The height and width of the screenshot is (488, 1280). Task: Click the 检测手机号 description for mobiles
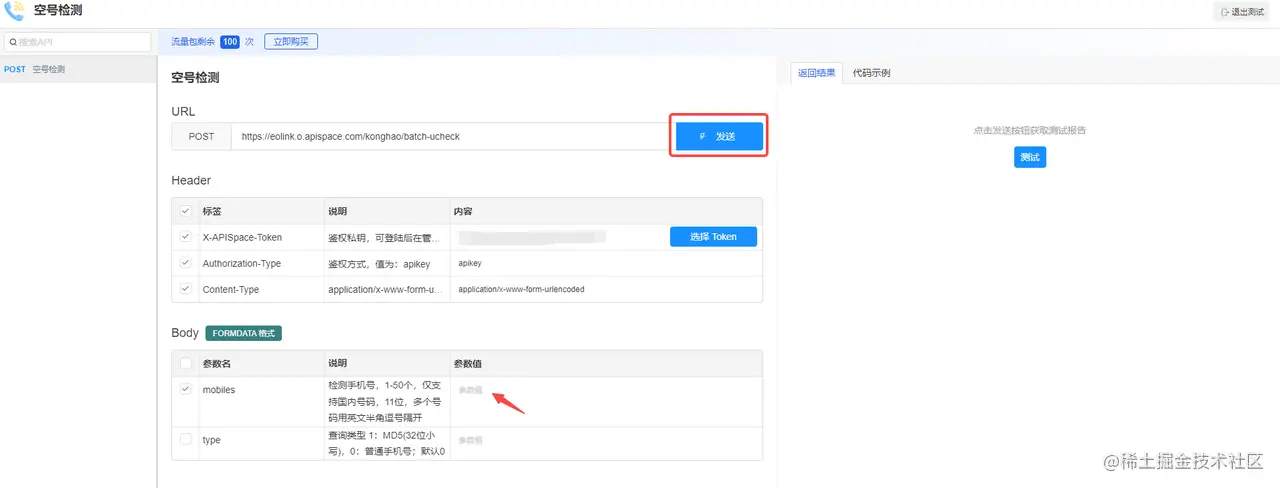386,401
